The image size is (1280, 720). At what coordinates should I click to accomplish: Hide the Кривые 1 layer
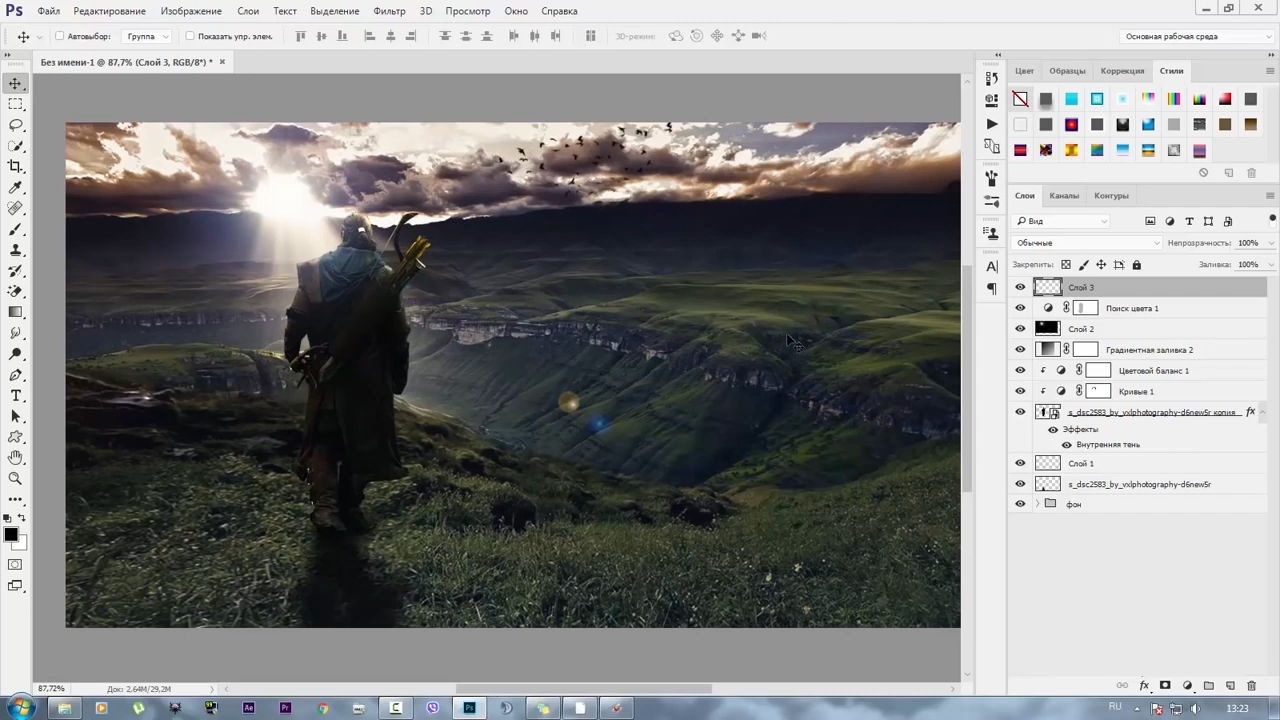[x=1020, y=391]
